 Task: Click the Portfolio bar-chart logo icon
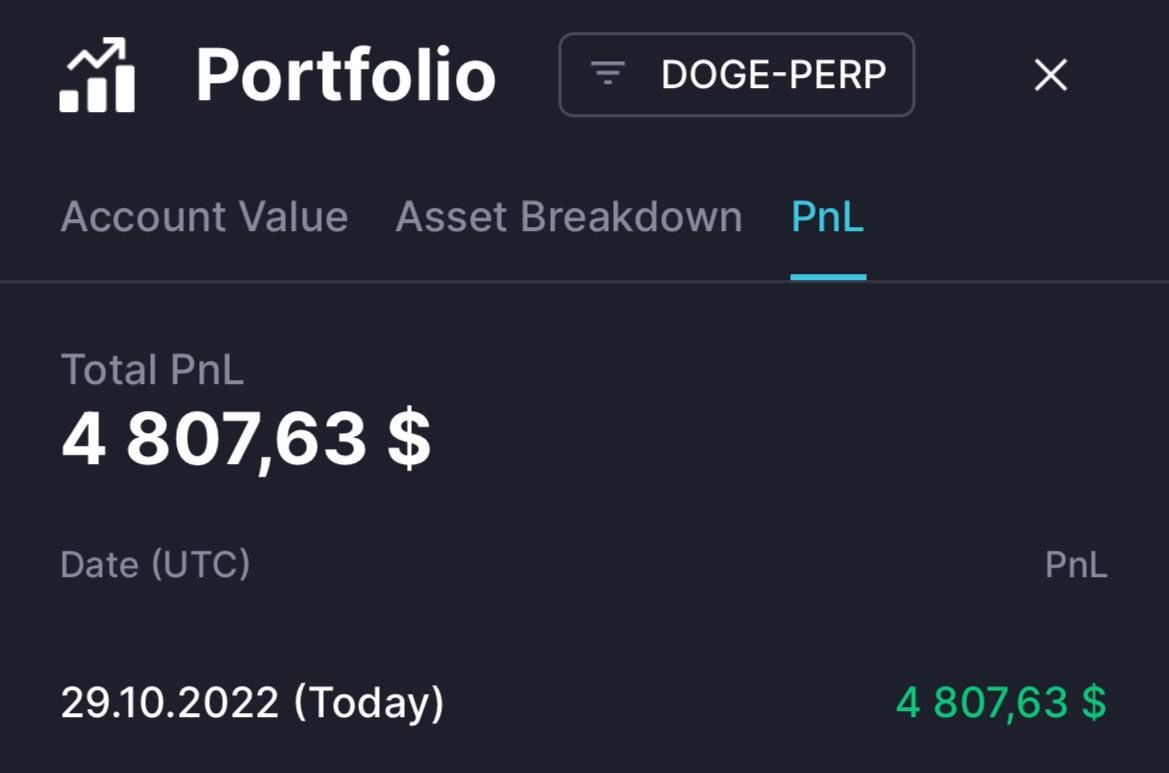click(97, 75)
